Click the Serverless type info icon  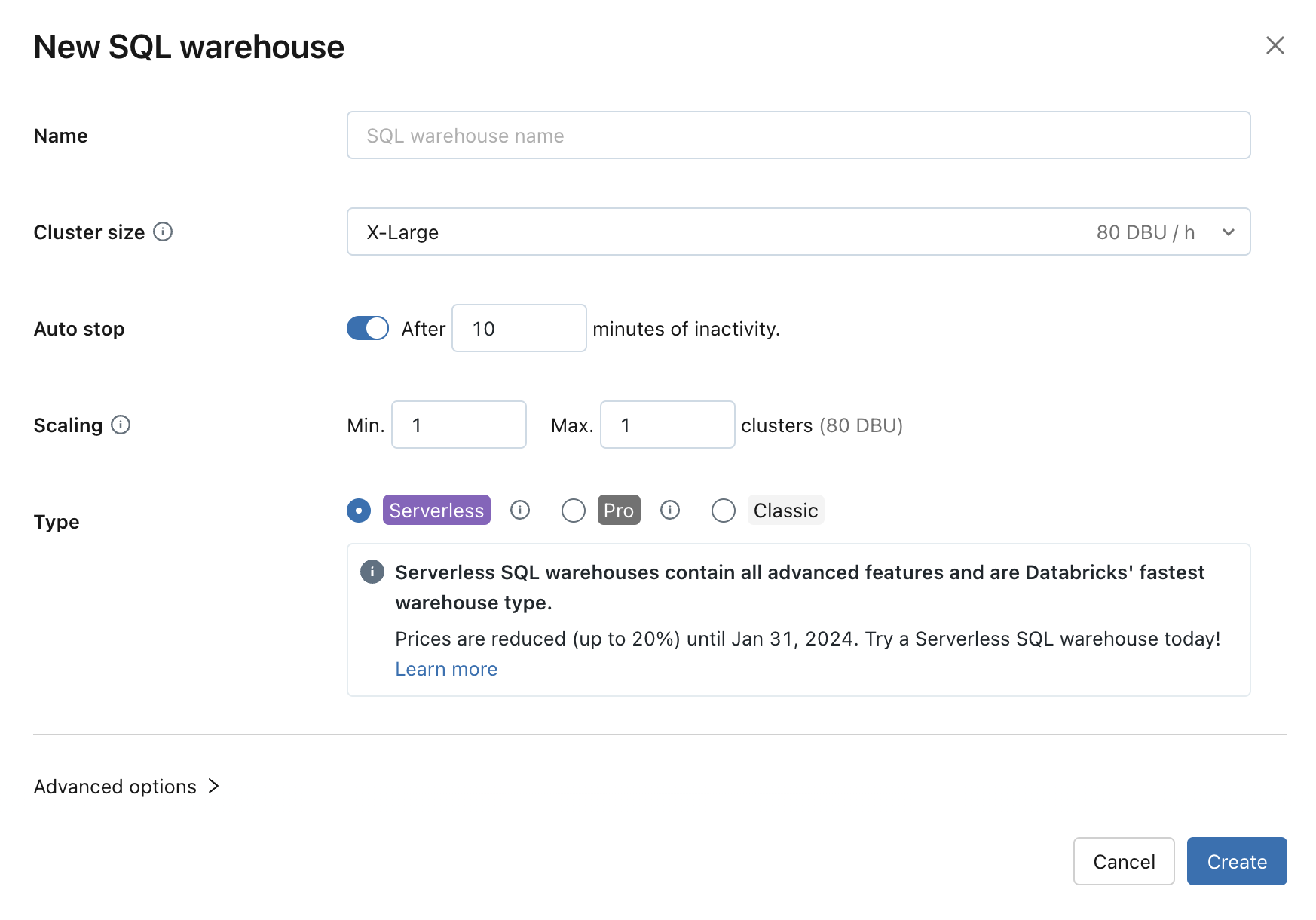[520, 511]
